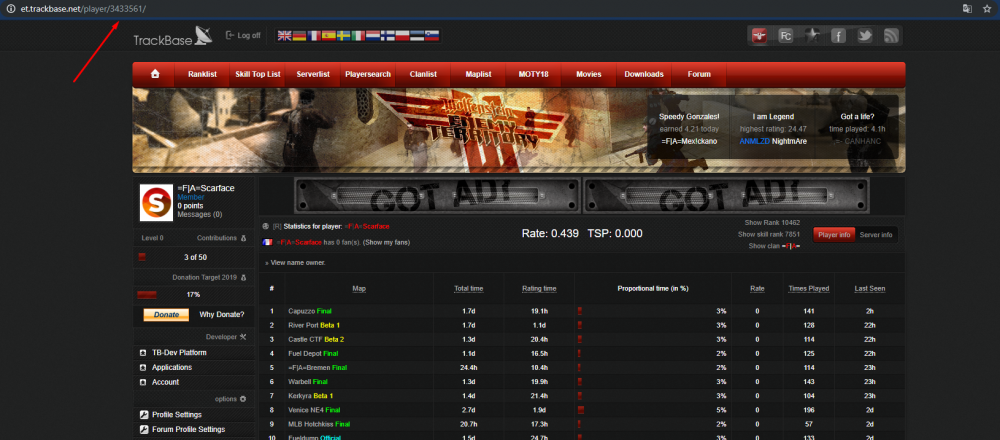Viewport: 1000px width, 440px height.
Task: Click the Show skill rank 7851 link
Action: coord(769,235)
